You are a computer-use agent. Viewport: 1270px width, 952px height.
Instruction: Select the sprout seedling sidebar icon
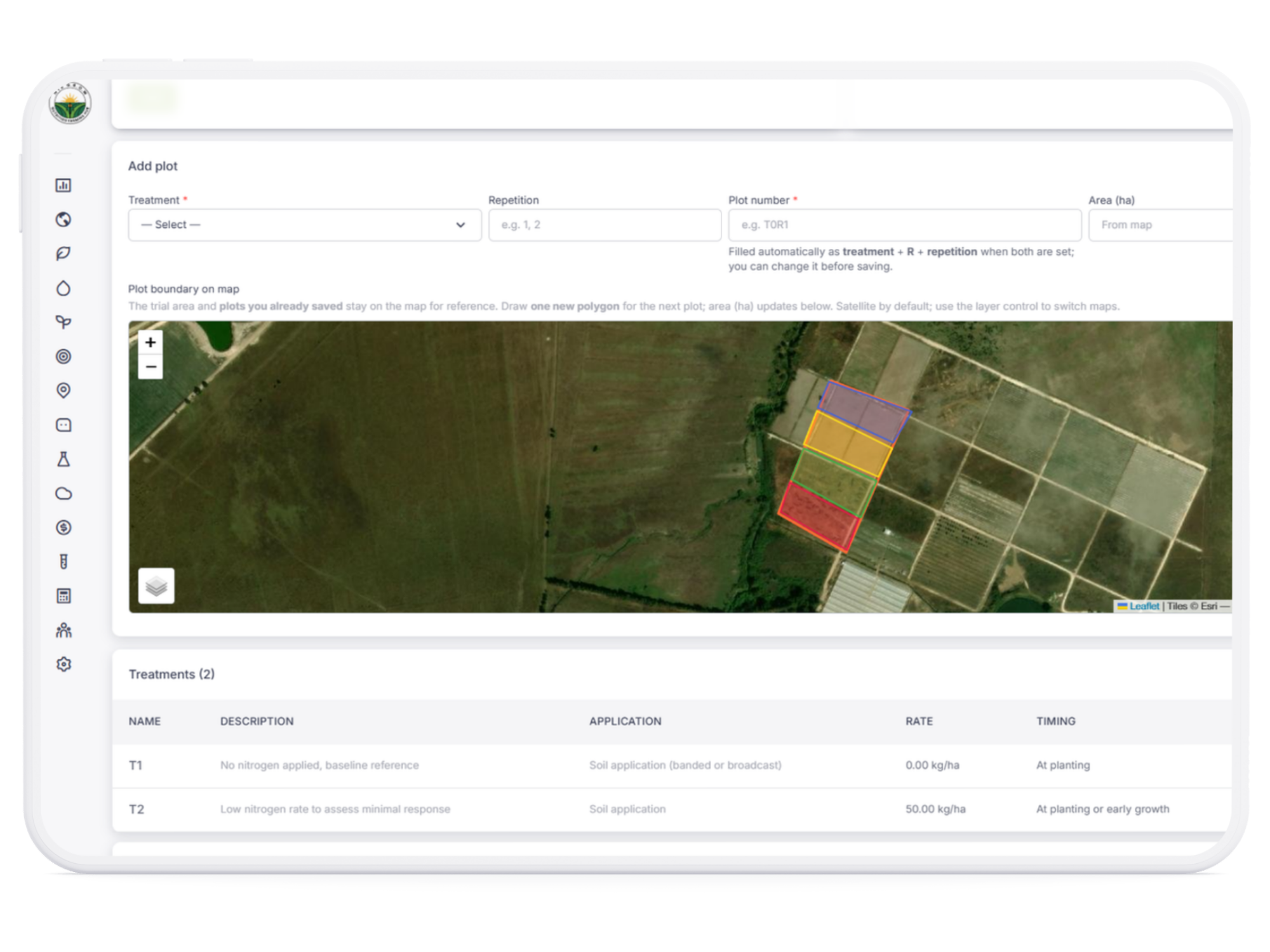63,322
